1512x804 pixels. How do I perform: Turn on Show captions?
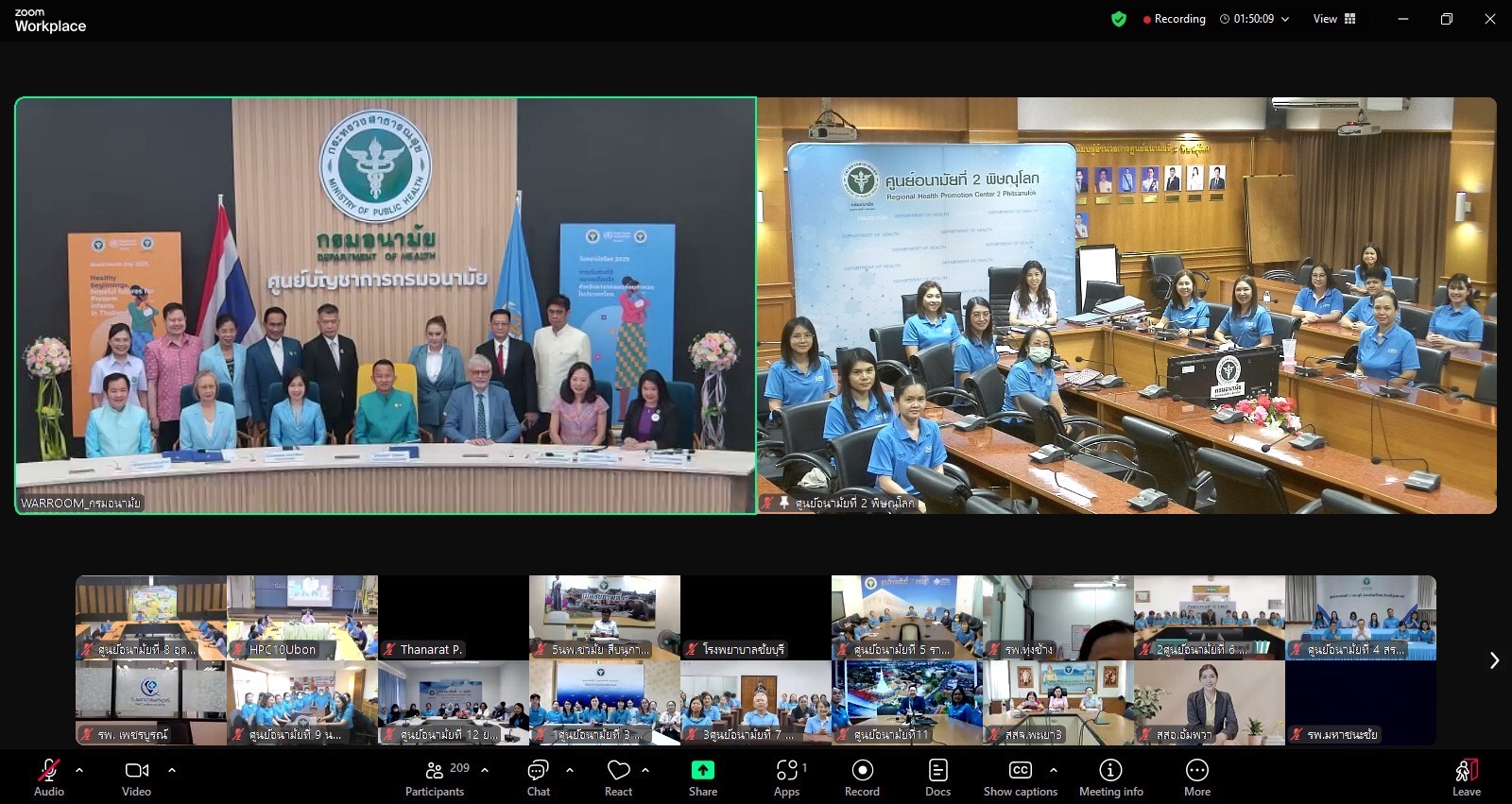(x=1021, y=778)
